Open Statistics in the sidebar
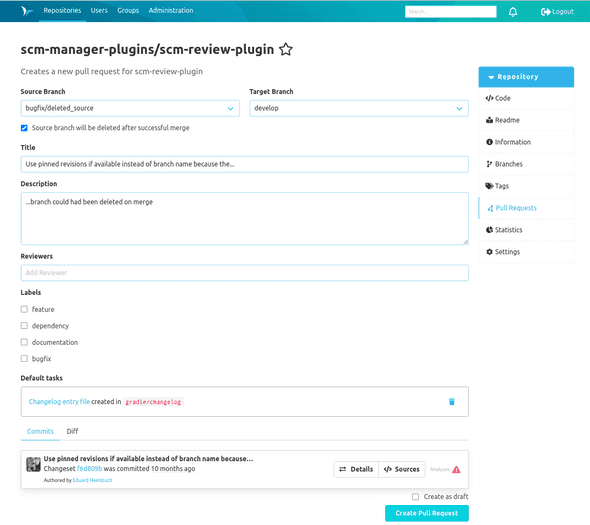590x525 pixels. (526, 230)
